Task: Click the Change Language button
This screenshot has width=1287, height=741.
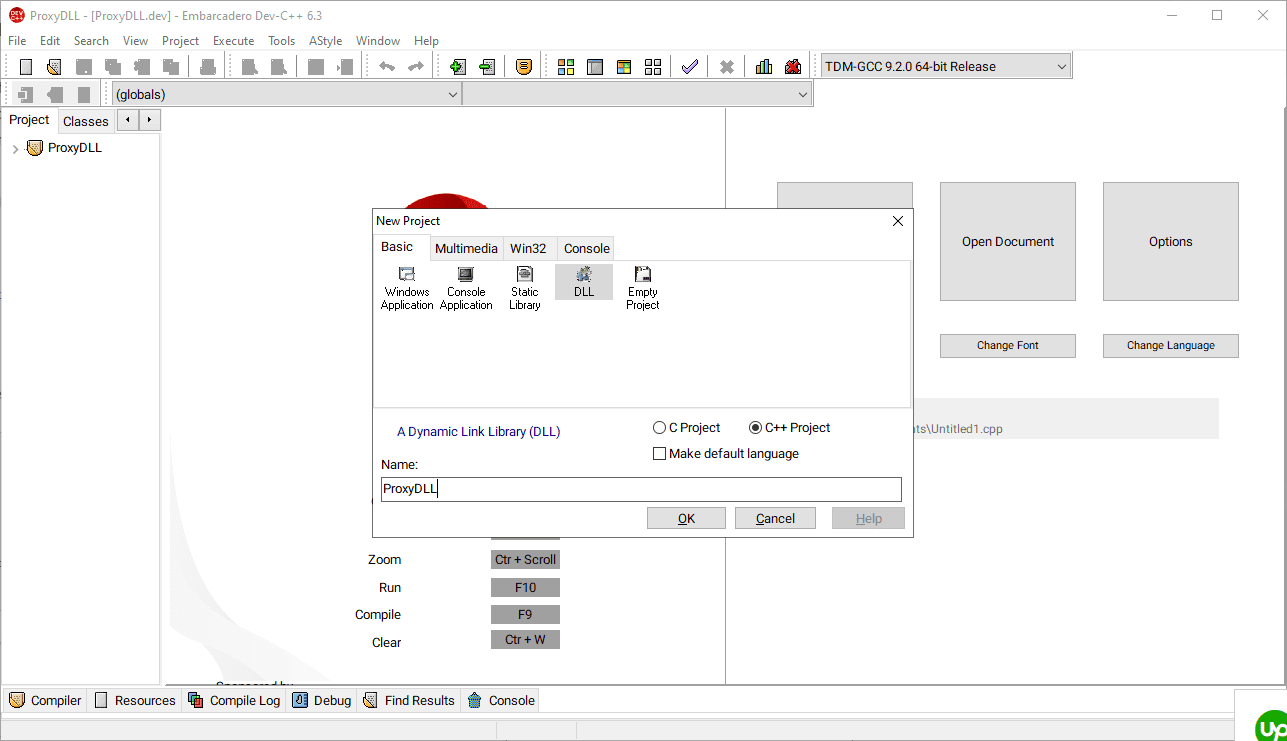Action: tap(1171, 346)
